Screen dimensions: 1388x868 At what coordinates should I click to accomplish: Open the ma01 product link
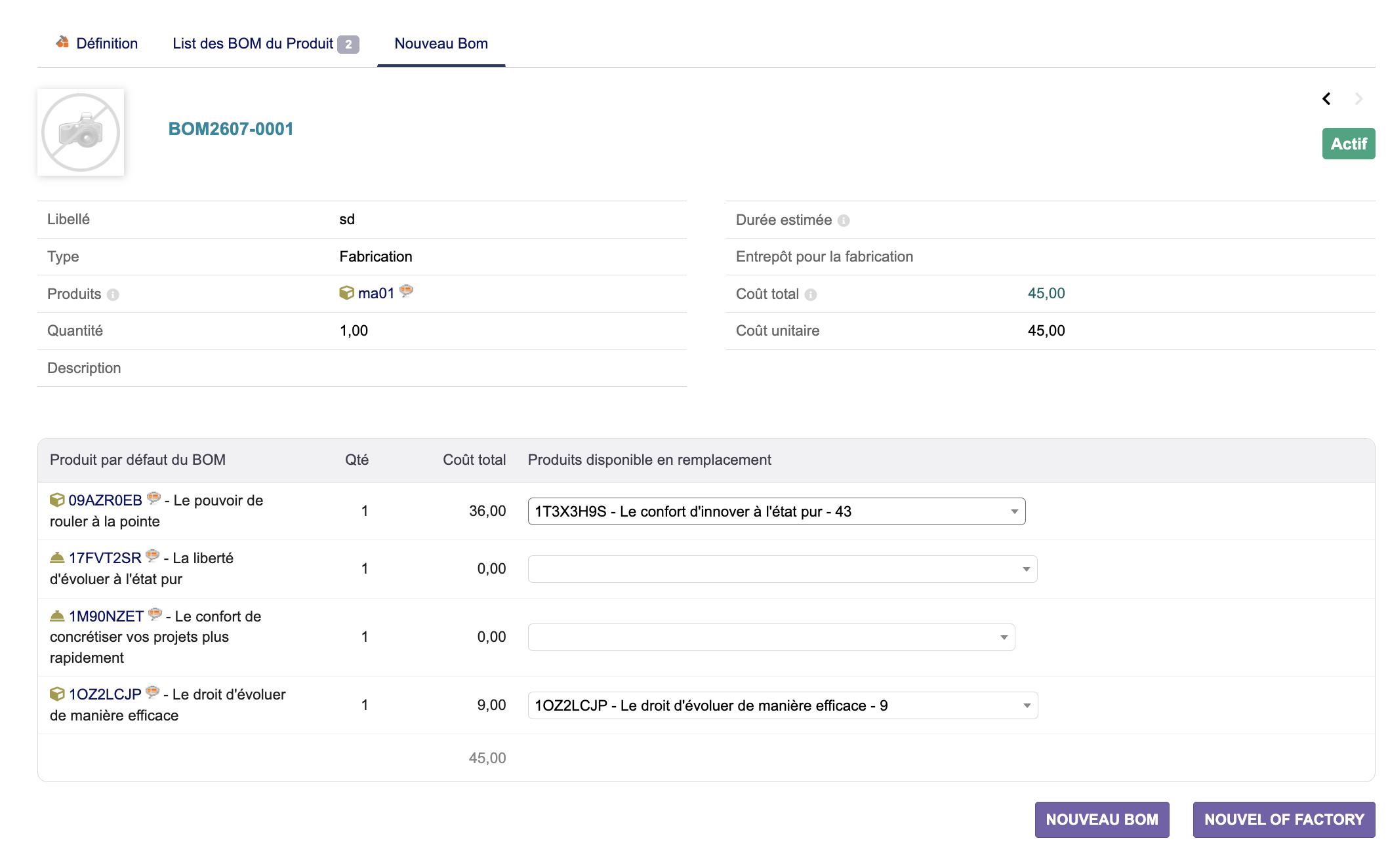click(376, 293)
